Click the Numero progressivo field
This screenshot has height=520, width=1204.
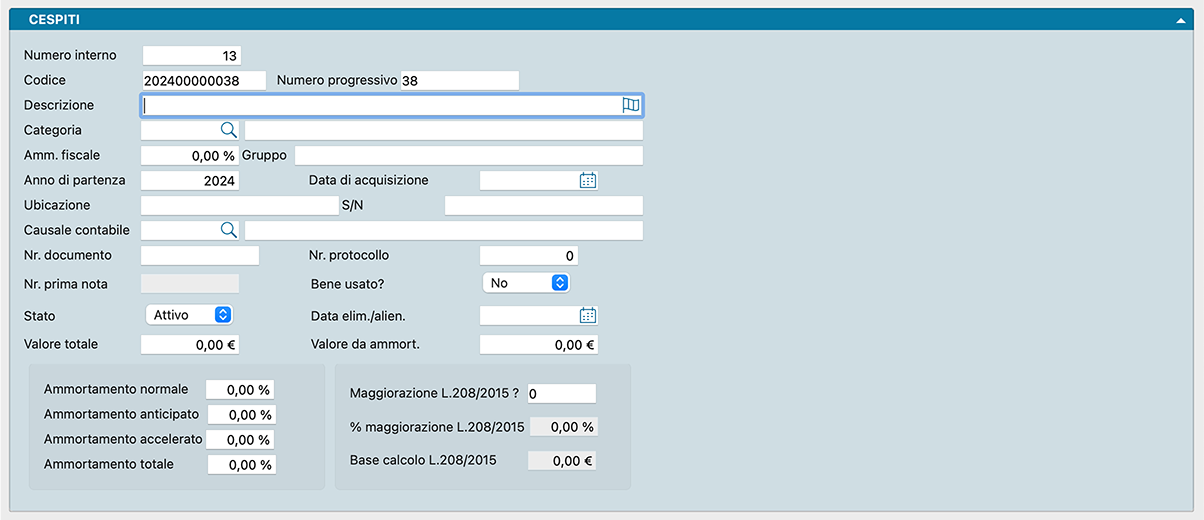pyautogui.click(x=459, y=81)
